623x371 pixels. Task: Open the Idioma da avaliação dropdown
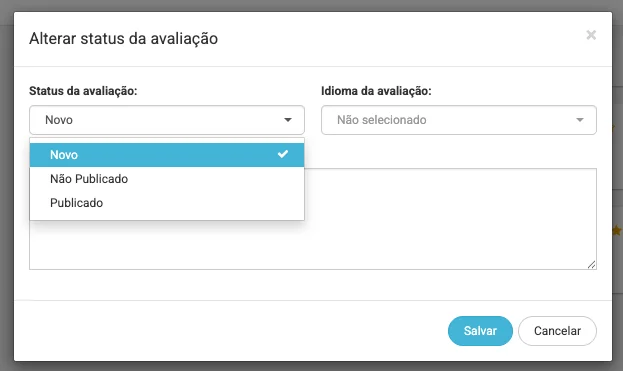[x=459, y=120]
